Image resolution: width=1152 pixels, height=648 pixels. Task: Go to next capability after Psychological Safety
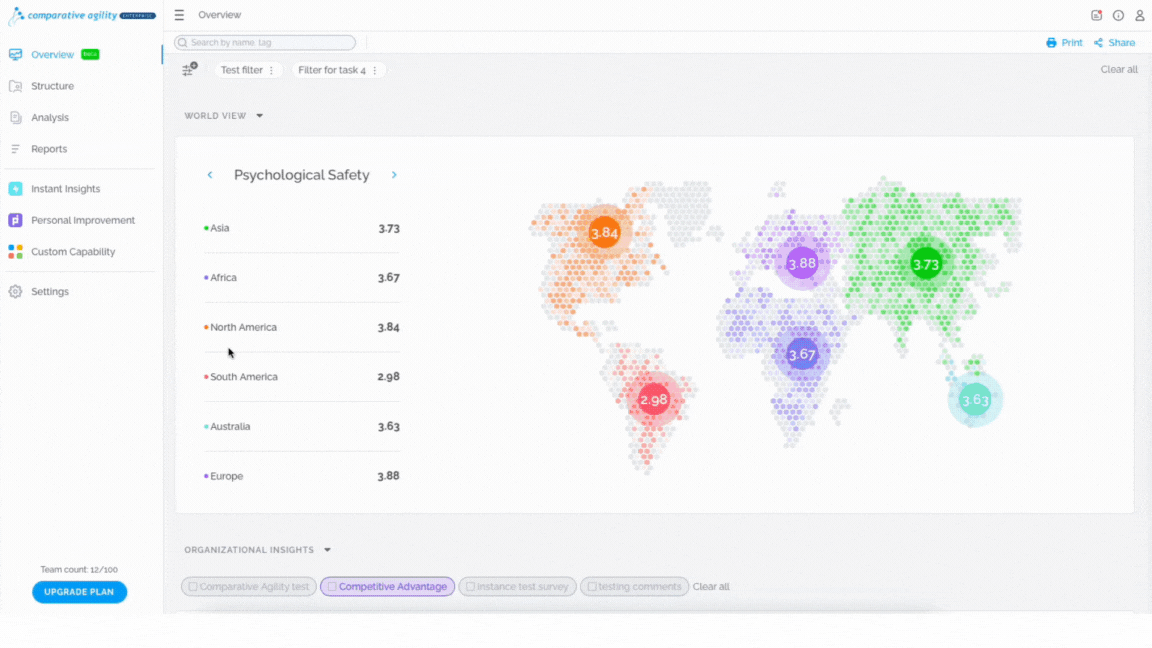395,175
